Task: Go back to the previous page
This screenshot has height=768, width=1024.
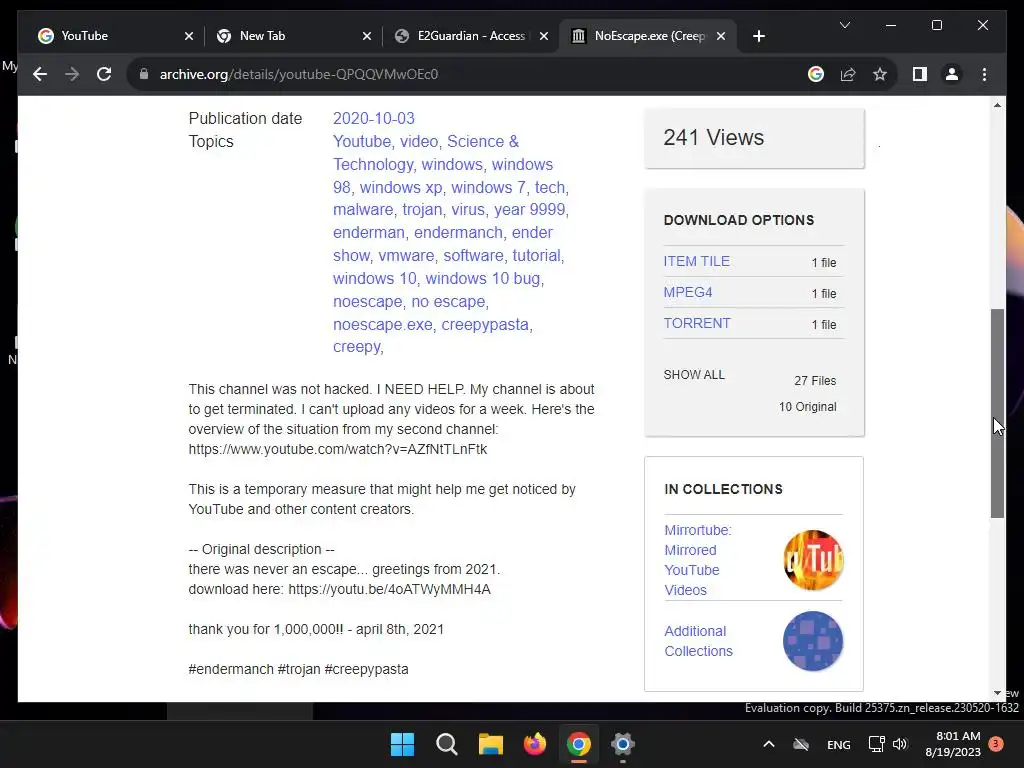Action: pos(40,74)
